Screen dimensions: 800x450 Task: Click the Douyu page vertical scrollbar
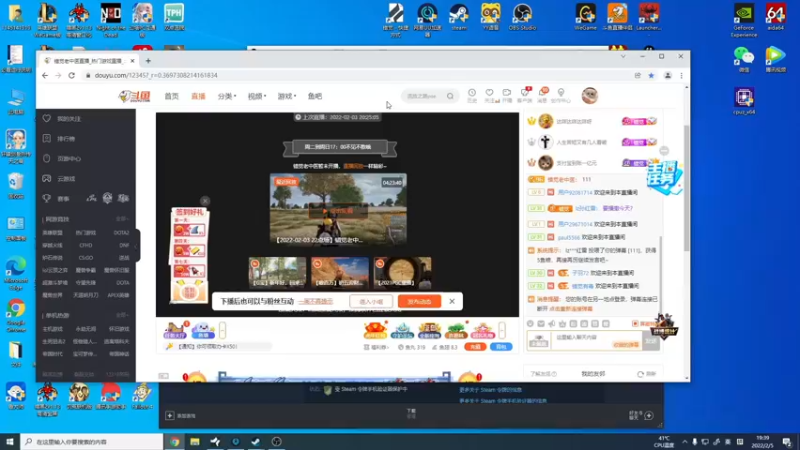pyautogui.click(x=686, y=189)
